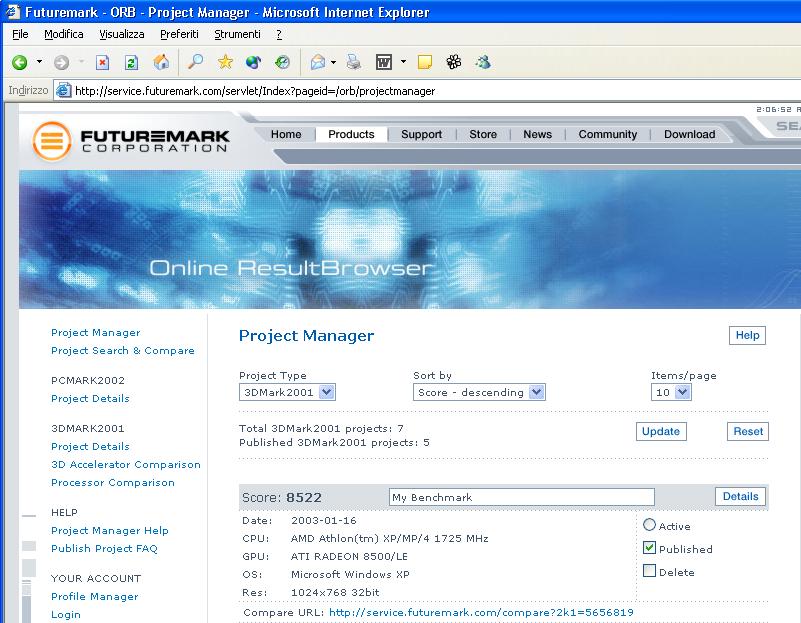The width and height of the screenshot is (801, 623).
Task: Click the black flower toolbar icon
Action: click(x=454, y=62)
